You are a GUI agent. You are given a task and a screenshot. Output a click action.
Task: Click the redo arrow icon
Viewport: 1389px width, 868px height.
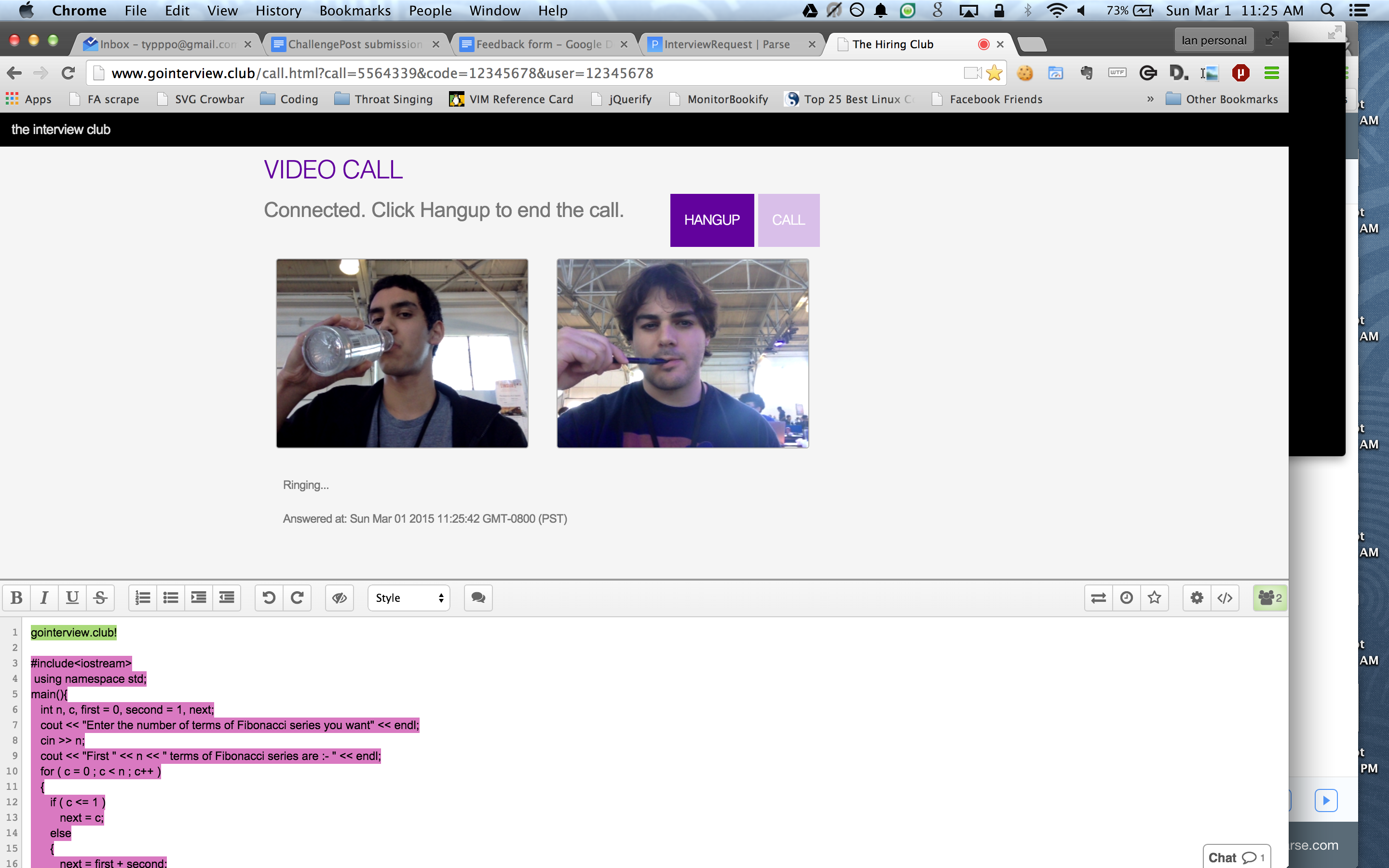(x=297, y=597)
